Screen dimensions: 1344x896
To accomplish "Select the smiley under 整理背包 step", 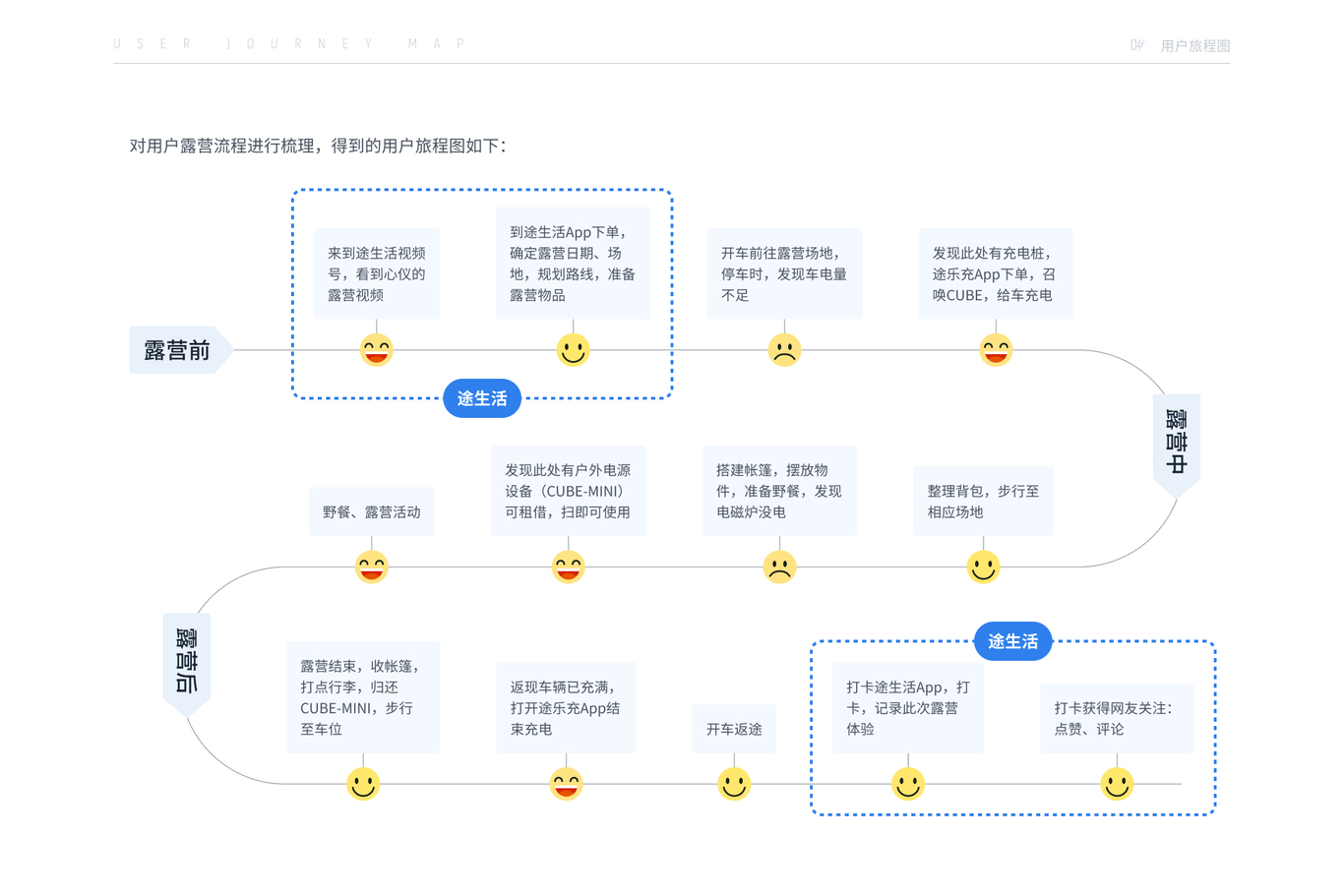I will tap(983, 567).
